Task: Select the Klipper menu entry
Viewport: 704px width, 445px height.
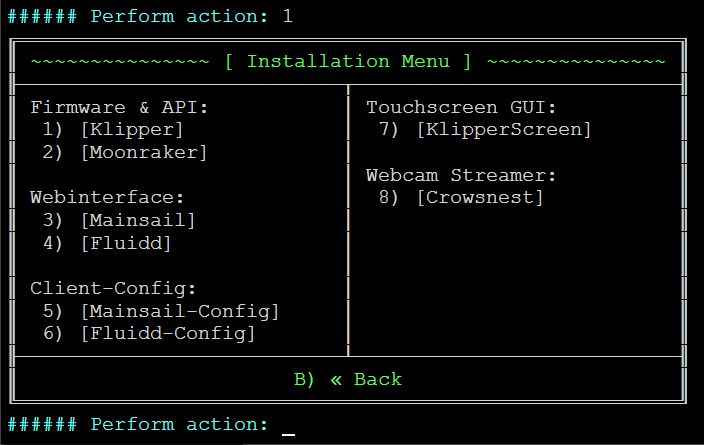Action: (x=132, y=129)
